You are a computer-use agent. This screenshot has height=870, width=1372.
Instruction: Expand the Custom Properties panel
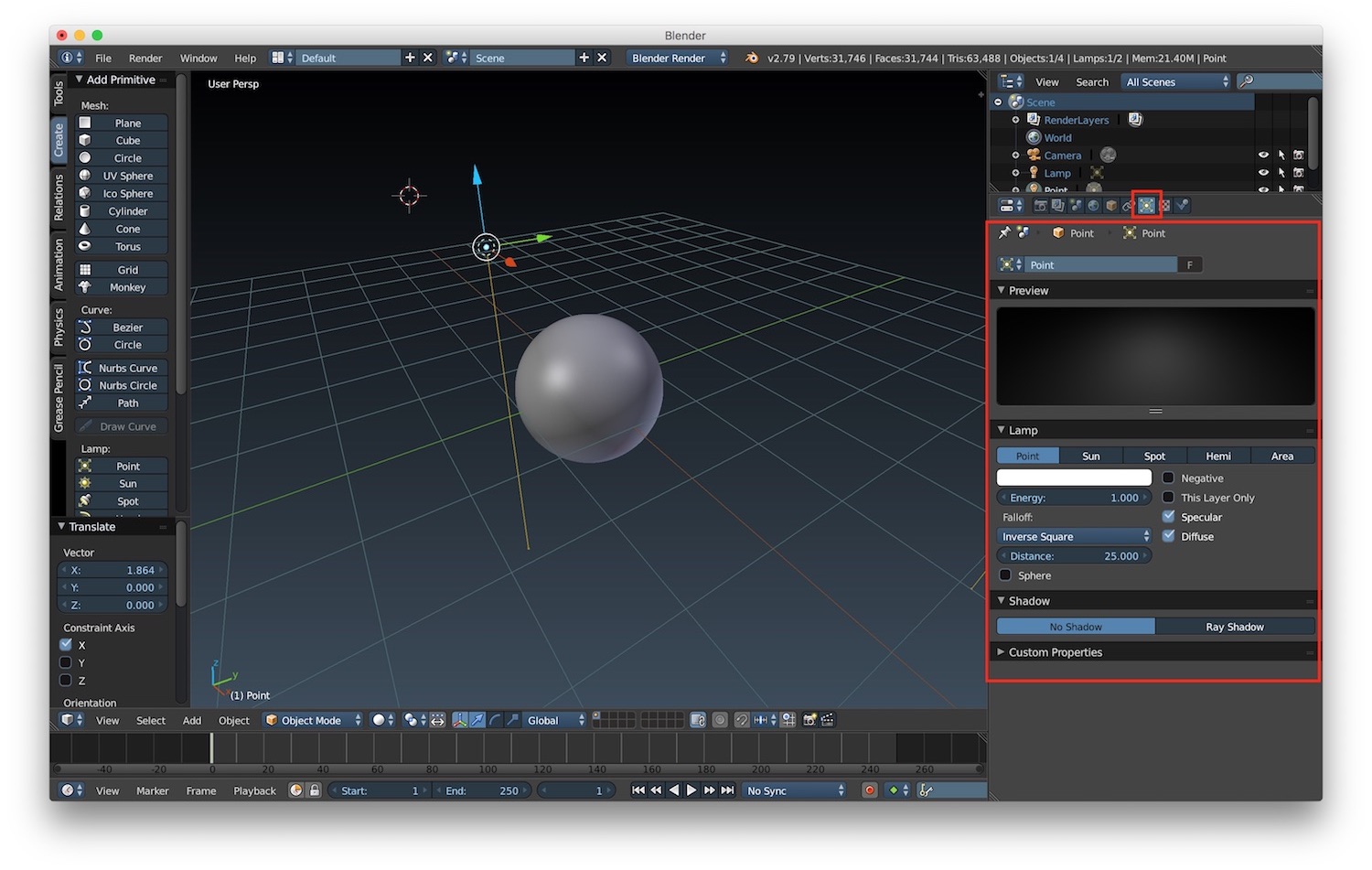pyautogui.click(x=1002, y=652)
